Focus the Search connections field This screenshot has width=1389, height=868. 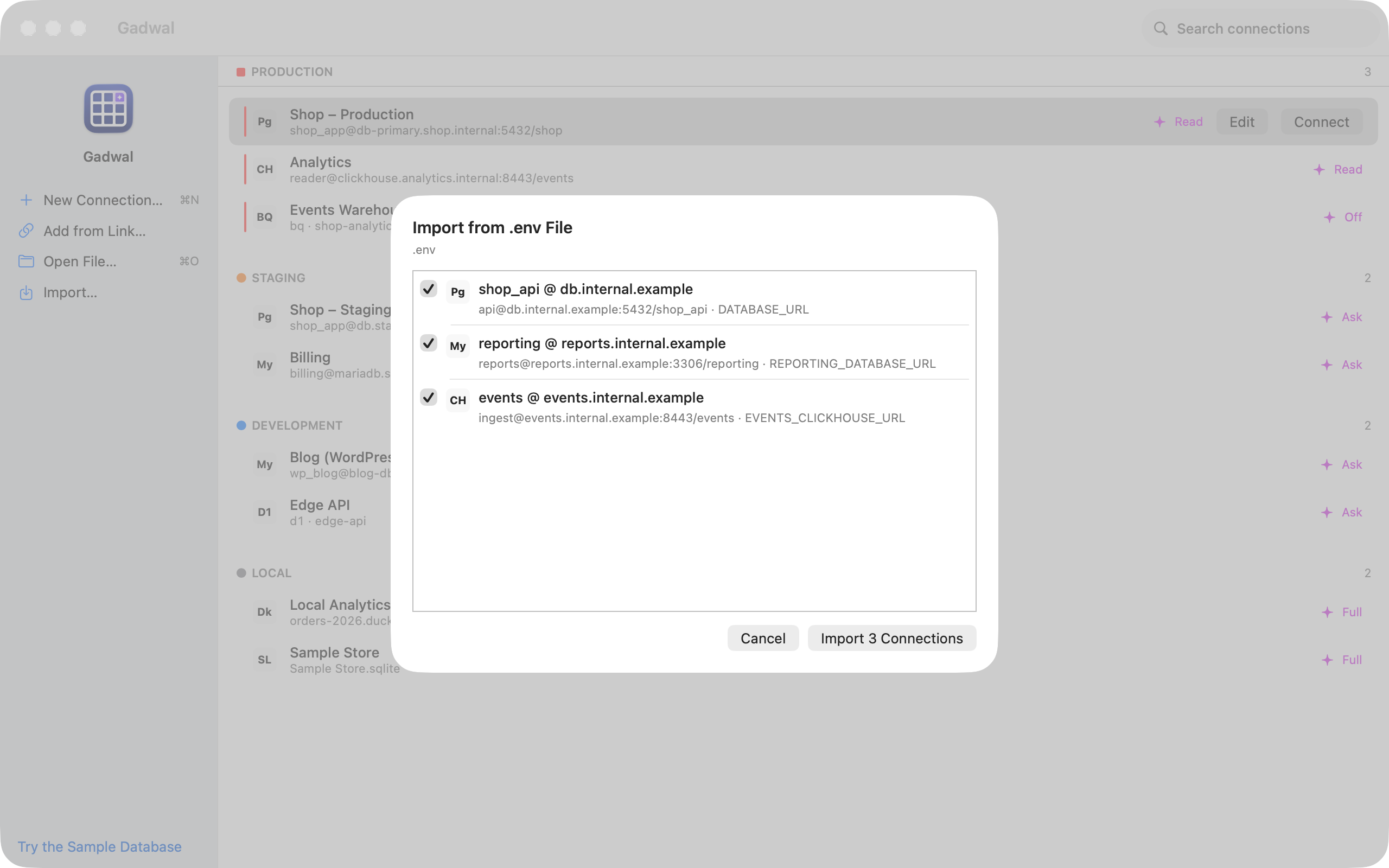pos(1260,29)
